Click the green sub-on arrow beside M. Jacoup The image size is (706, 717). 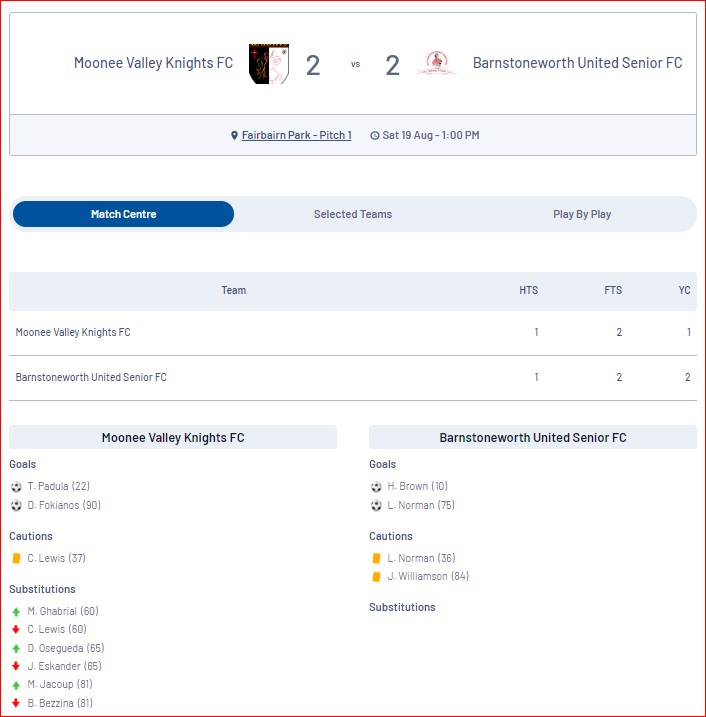tap(16, 685)
